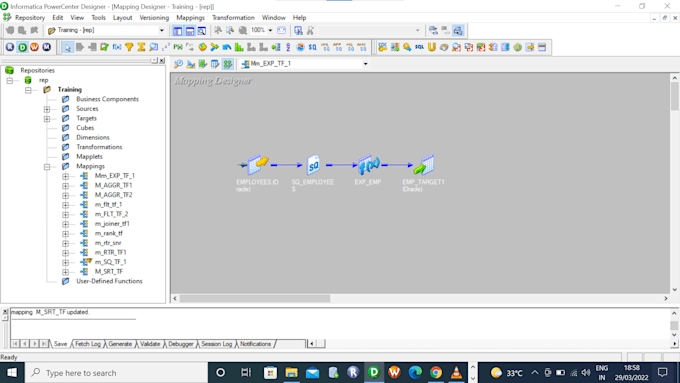Open the Mapplet Designer tool icon
This screenshot has height=383, width=680.
pos(215,64)
